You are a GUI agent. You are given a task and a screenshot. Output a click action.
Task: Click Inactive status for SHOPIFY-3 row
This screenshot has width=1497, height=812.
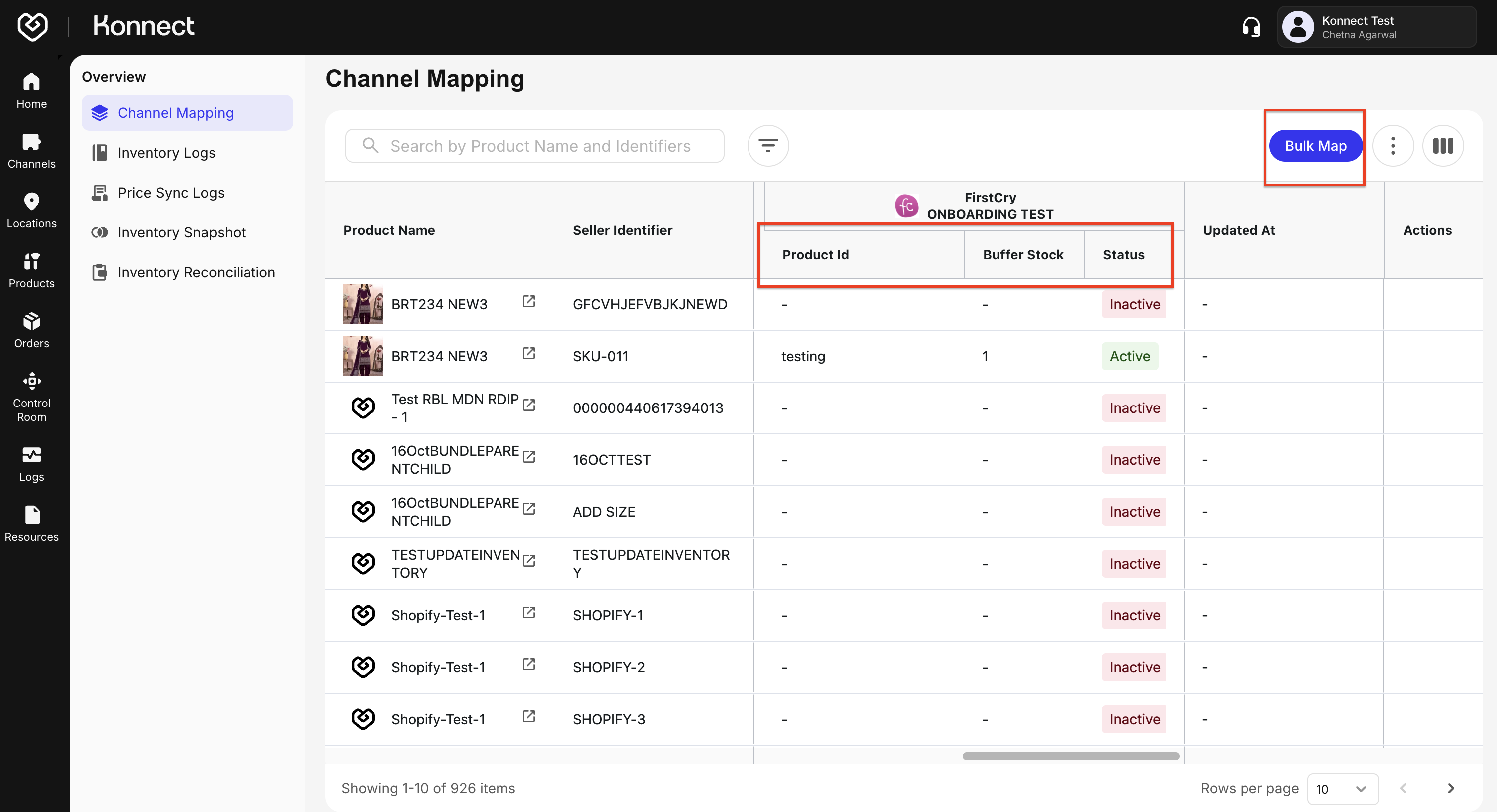1134,719
